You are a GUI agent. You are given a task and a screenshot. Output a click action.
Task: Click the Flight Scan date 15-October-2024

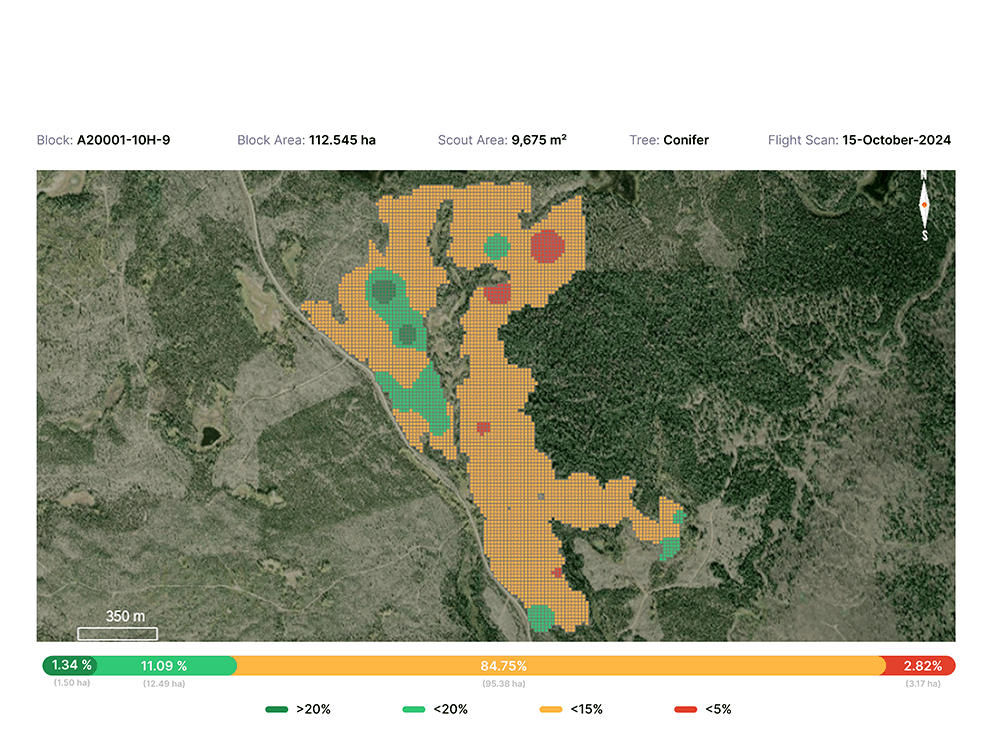(896, 140)
